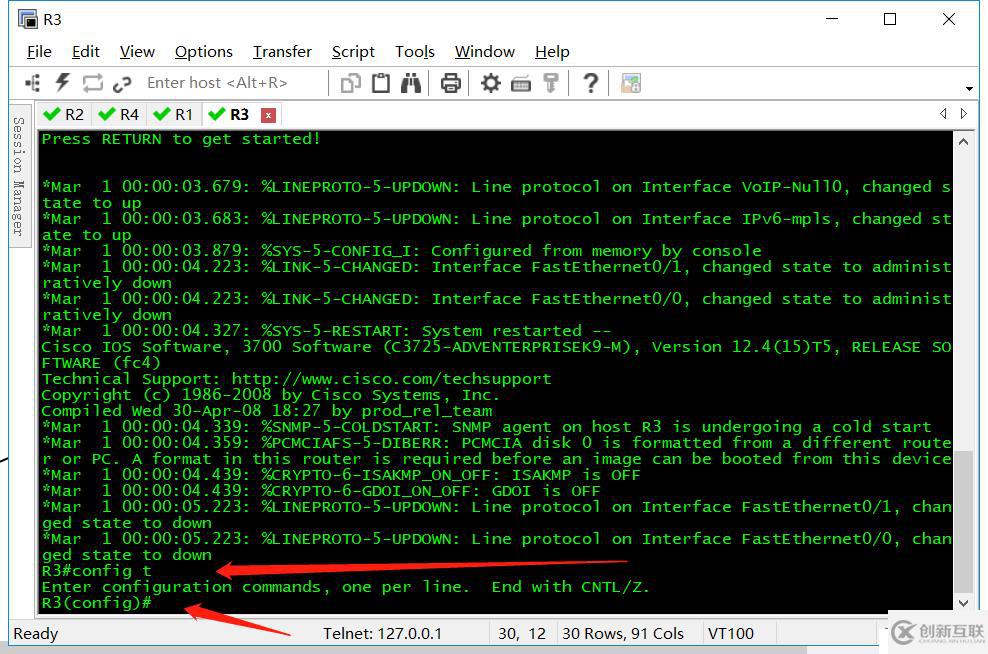The height and width of the screenshot is (654, 988).
Task: Click the 'ISAKMP is OFF' log line
Action: 341,475
